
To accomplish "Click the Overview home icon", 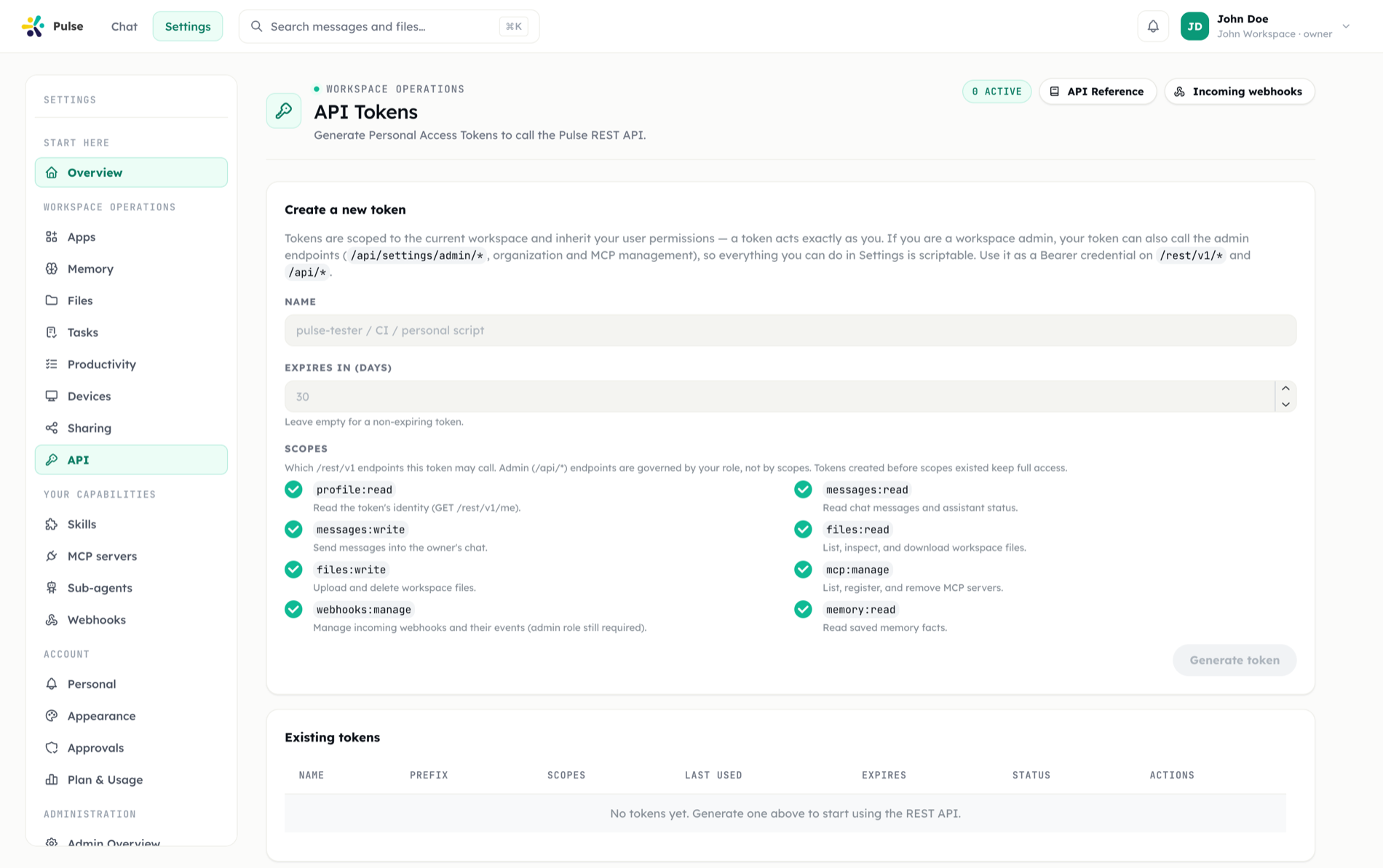I will pos(52,172).
